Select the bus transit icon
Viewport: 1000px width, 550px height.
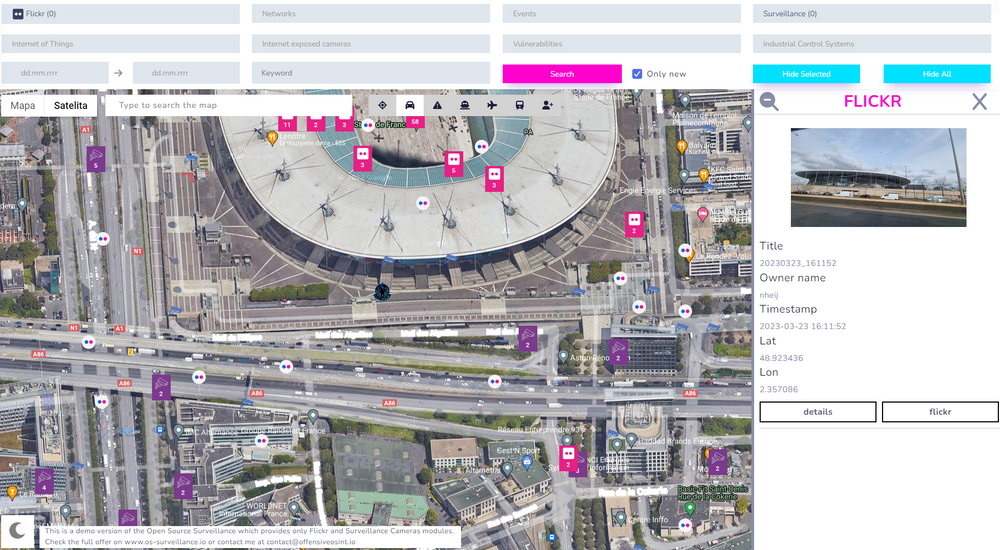[520, 105]
